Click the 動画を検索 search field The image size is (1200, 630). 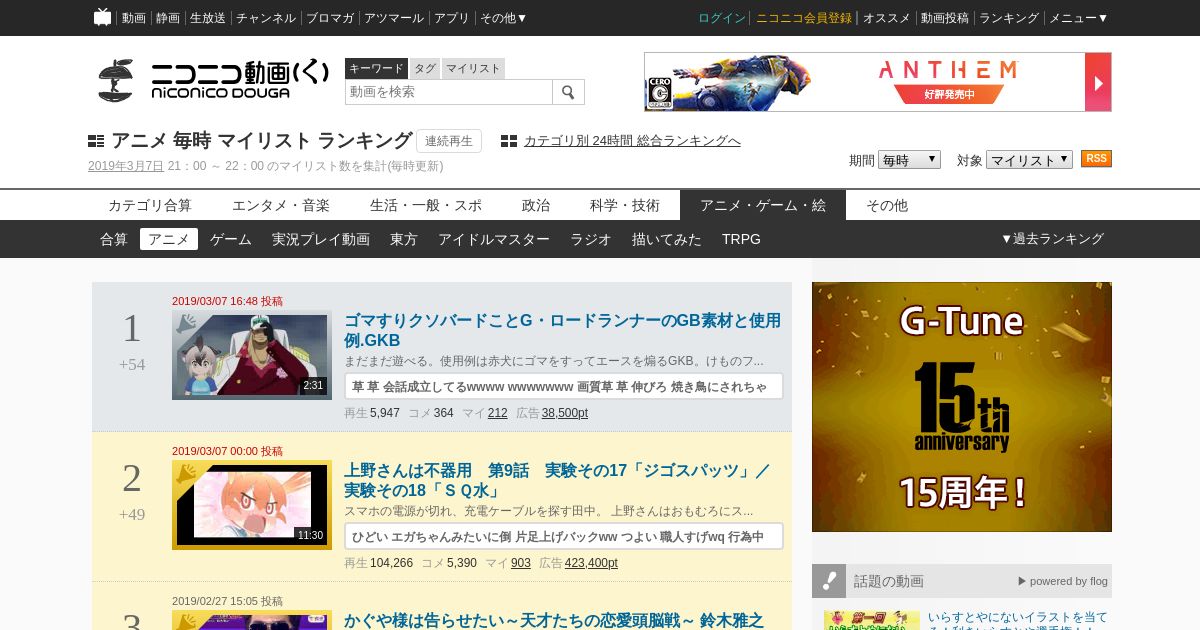coord(449,92)
